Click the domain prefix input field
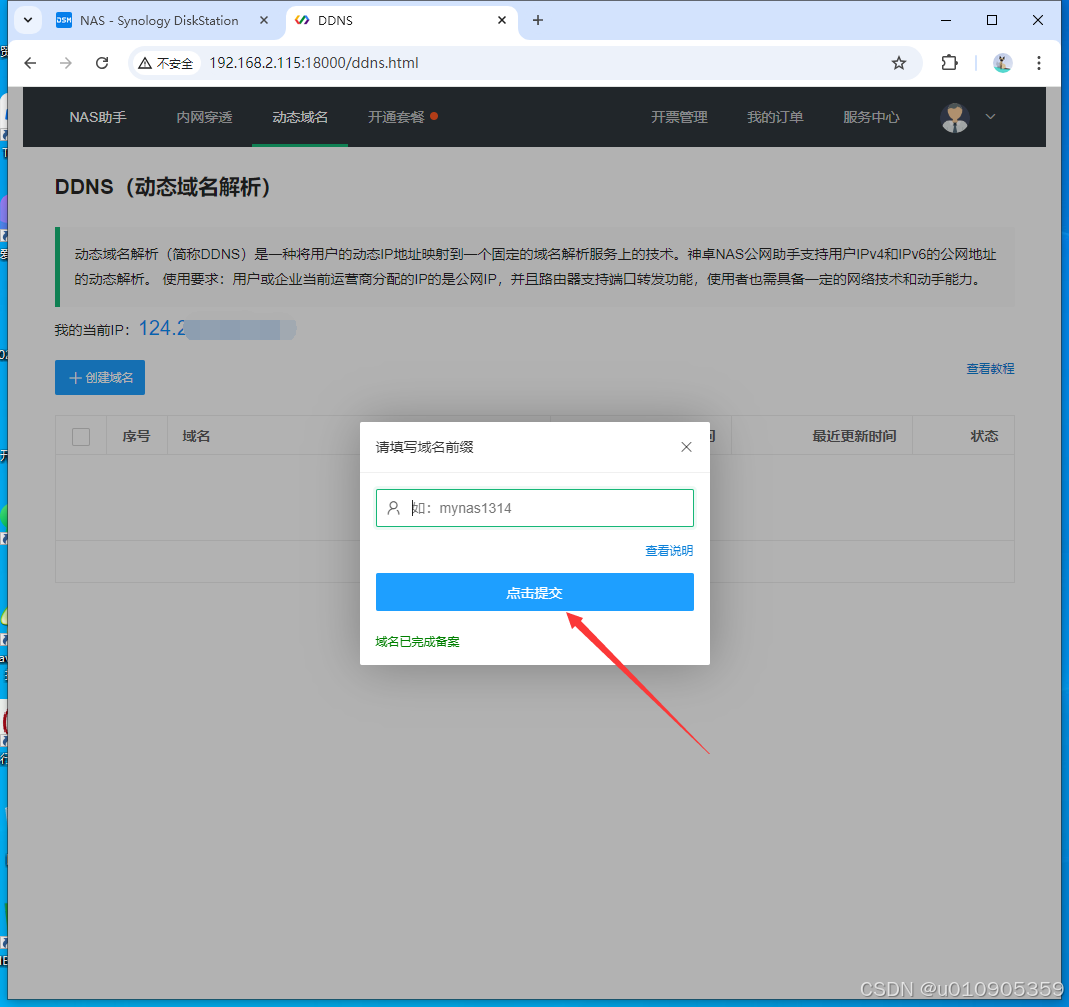Screen dimensions: 1069x1007 click(534, 507)
